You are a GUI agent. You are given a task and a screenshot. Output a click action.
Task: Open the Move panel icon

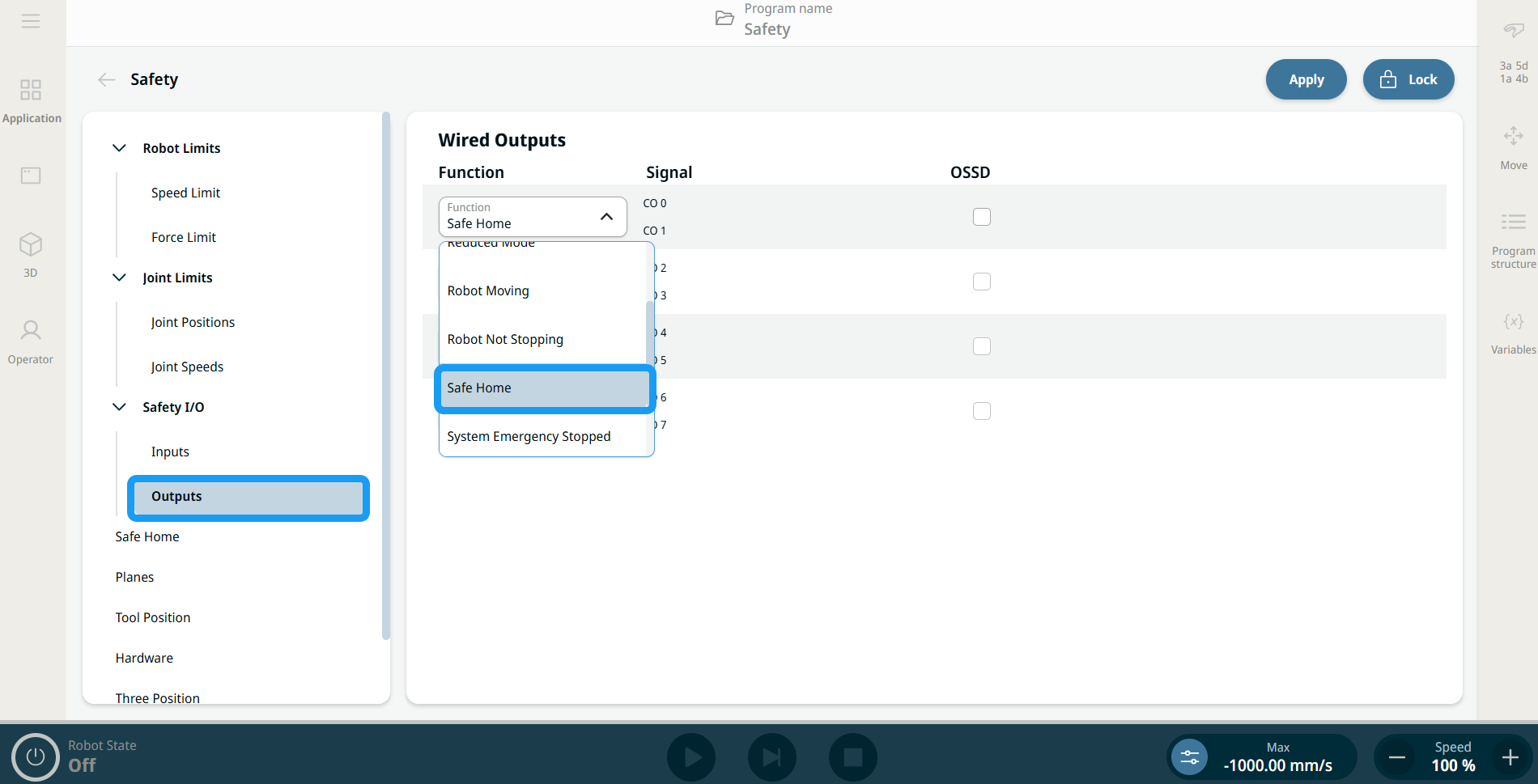coord(1513,136)
